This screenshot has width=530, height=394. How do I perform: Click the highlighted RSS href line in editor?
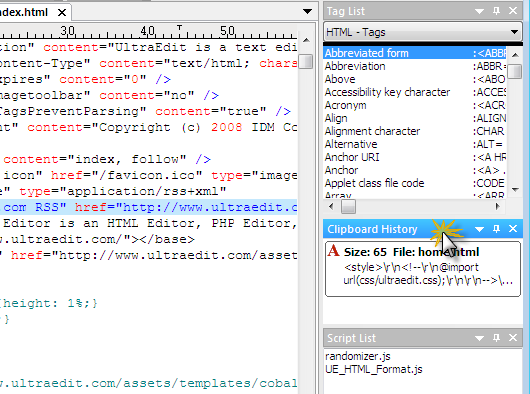(x=149, y=207)
